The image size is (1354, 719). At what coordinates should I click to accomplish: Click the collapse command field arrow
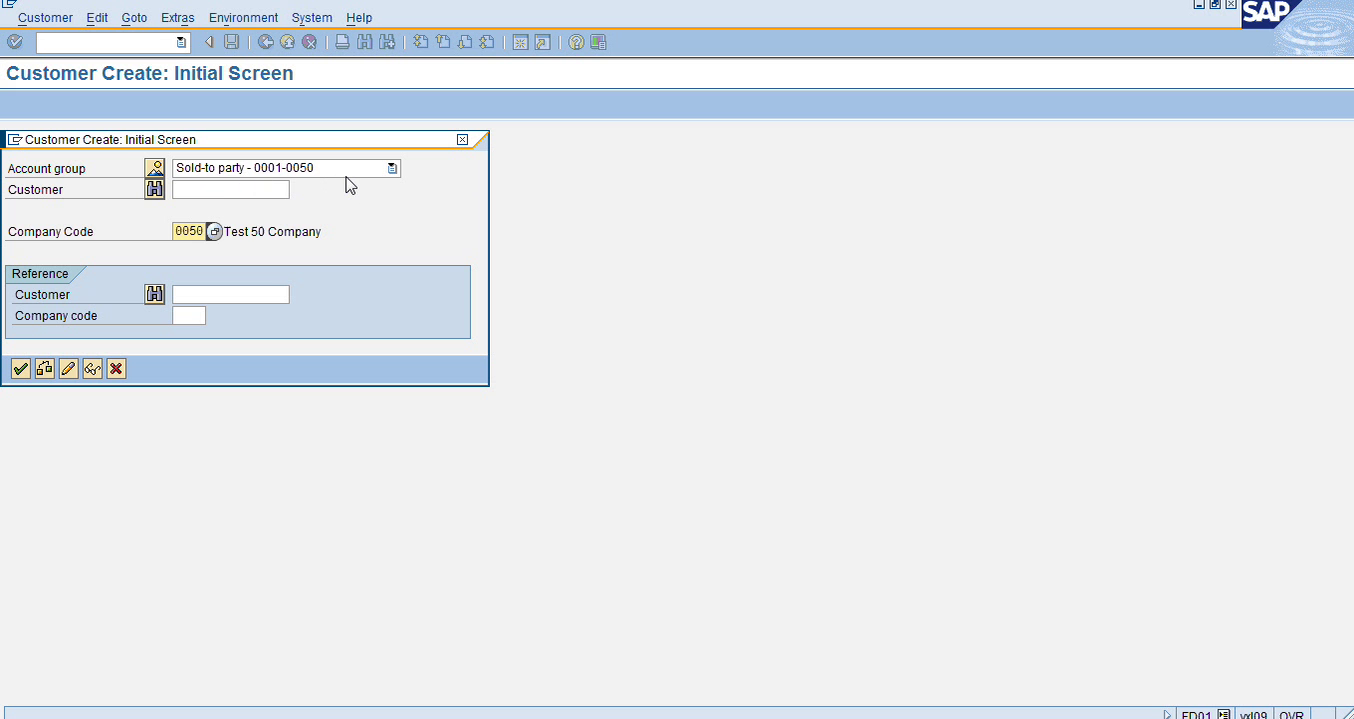click(209, 42)
